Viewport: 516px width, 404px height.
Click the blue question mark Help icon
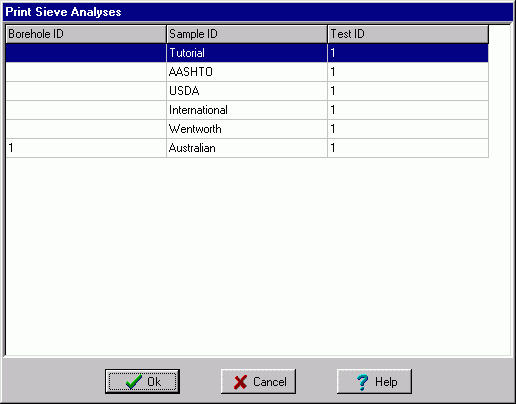[362, 382]
